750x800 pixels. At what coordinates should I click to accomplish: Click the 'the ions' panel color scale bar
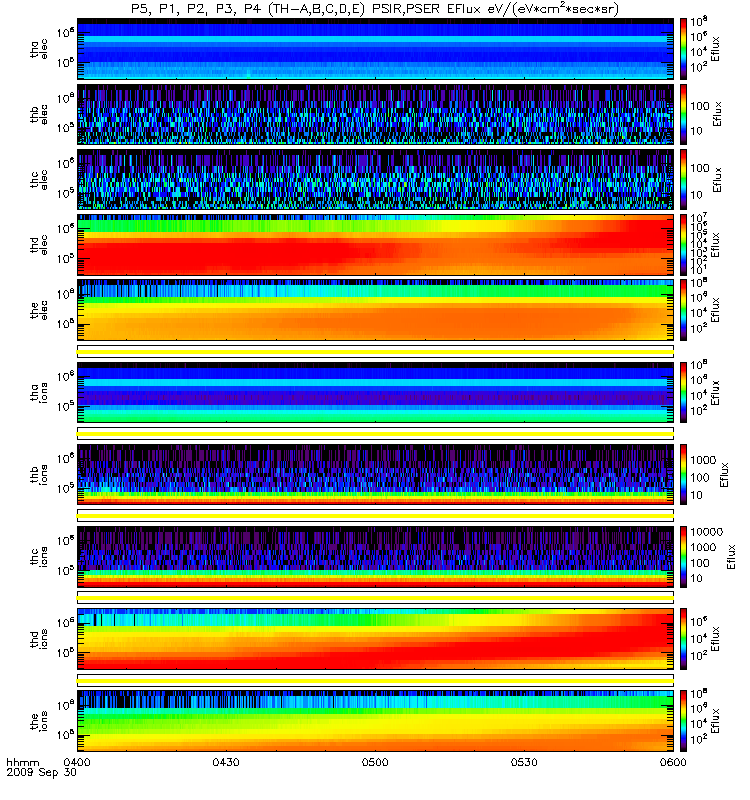pyautogui.click(x=683, y=721)
